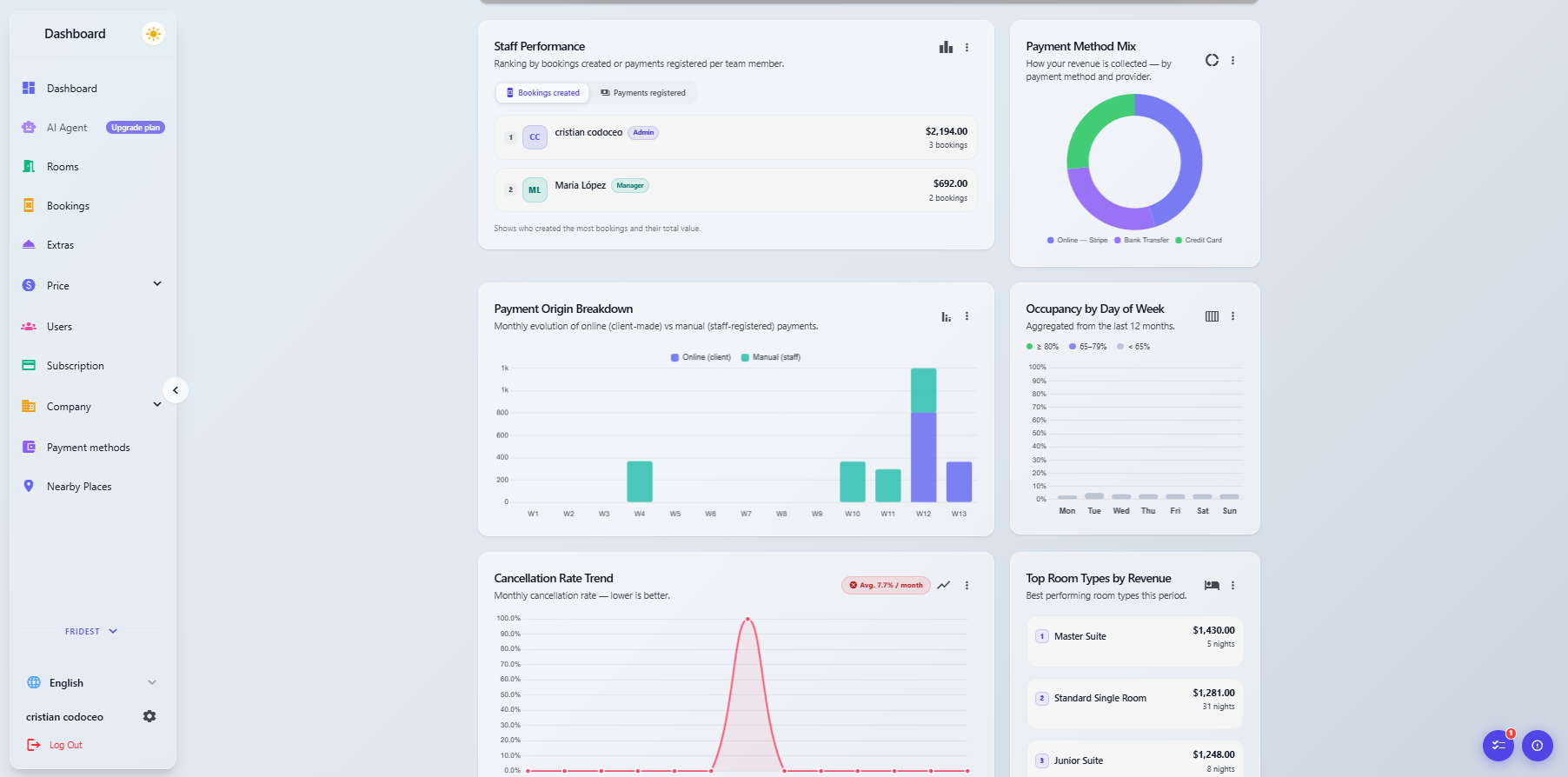Open Cancellation Rate Trend three-dot menu
This screenshot has height=777, width=1568.
pos(967,585)
